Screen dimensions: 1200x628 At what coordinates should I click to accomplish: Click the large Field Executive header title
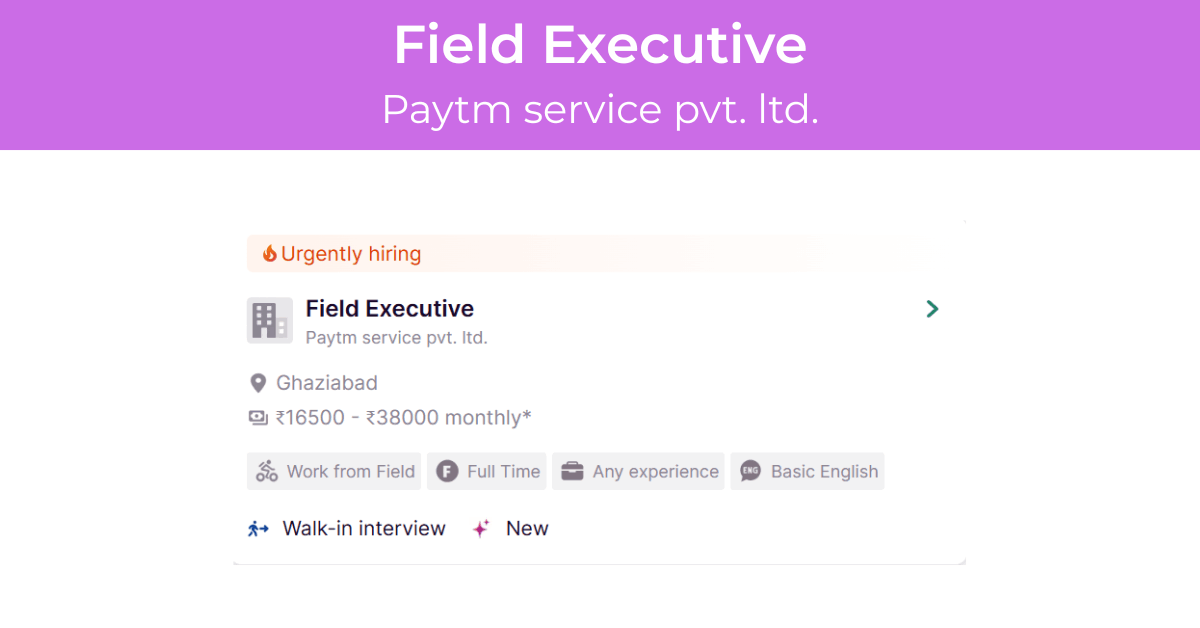coord(600,45)
